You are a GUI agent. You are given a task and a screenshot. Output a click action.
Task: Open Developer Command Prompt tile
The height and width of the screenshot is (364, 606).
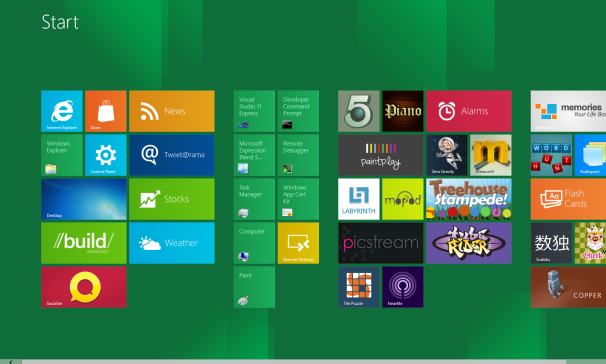[x=298, y=111]
